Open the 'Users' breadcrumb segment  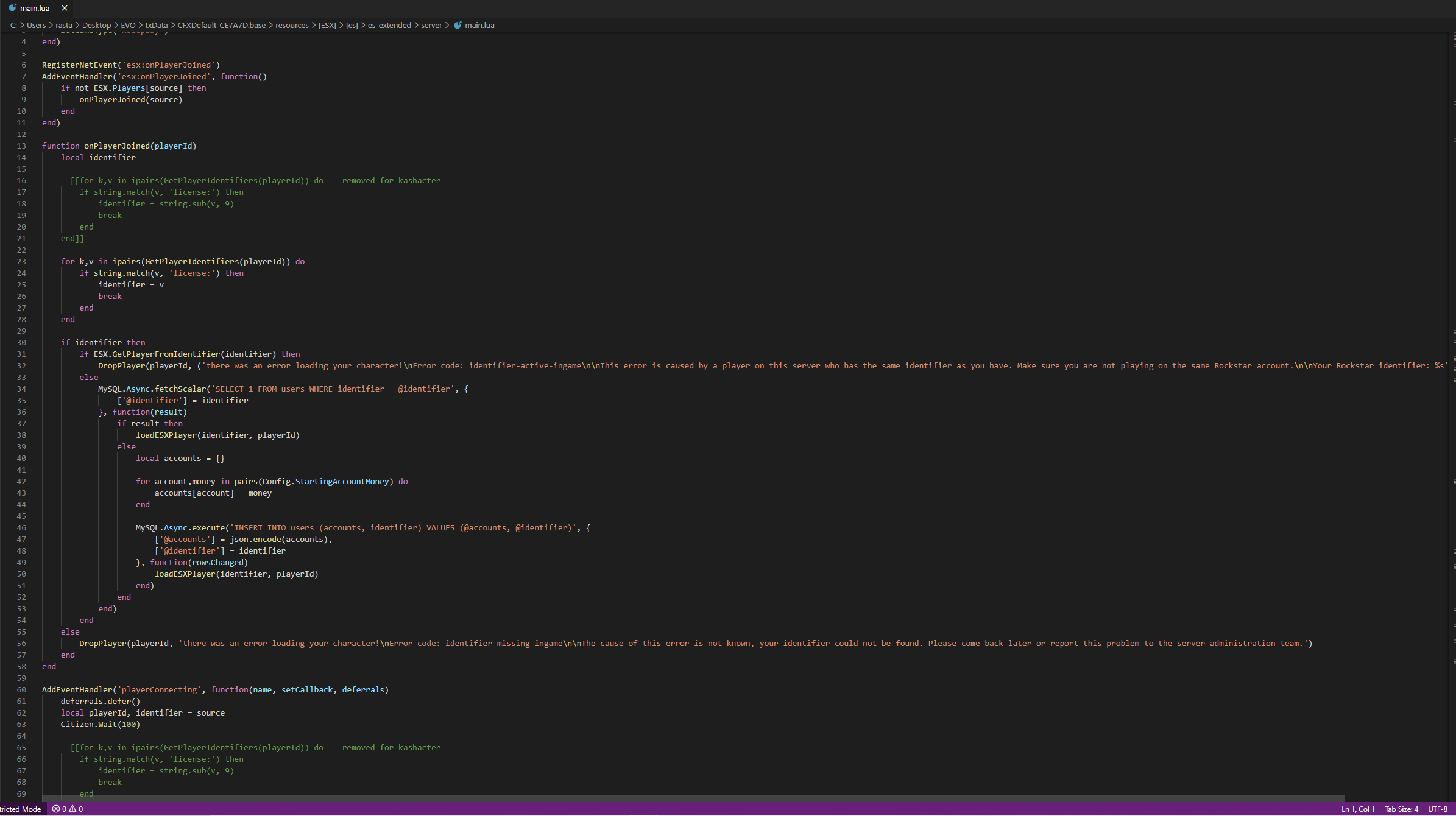click(36, 25)
